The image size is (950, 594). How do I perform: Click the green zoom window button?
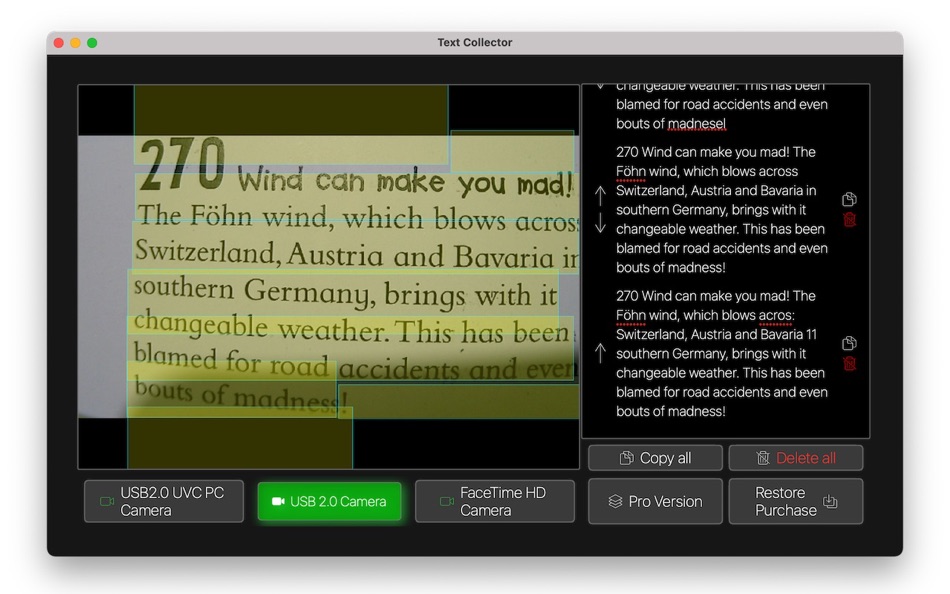(x=92, y=43)
